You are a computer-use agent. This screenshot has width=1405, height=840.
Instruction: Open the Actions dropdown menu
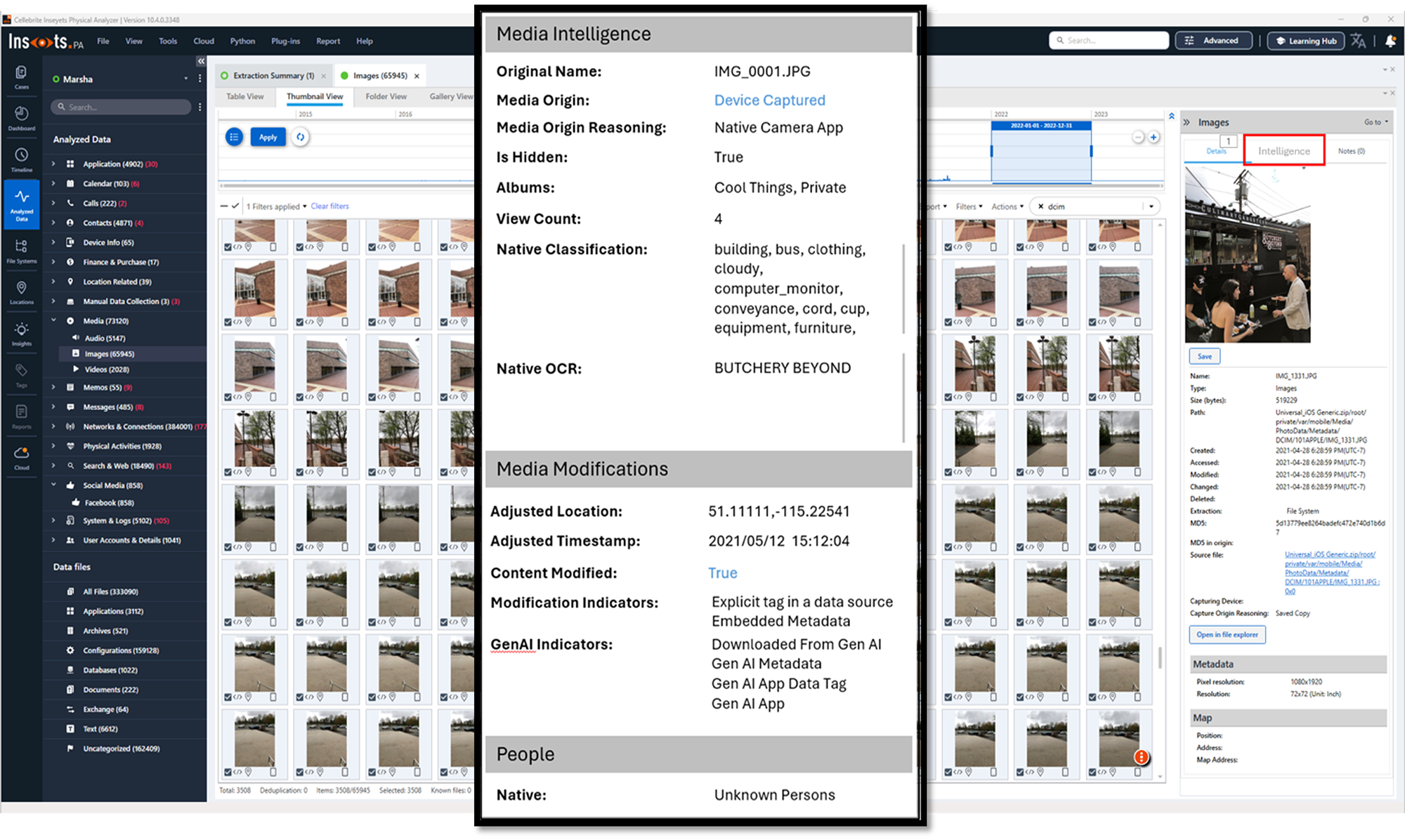1007,206
